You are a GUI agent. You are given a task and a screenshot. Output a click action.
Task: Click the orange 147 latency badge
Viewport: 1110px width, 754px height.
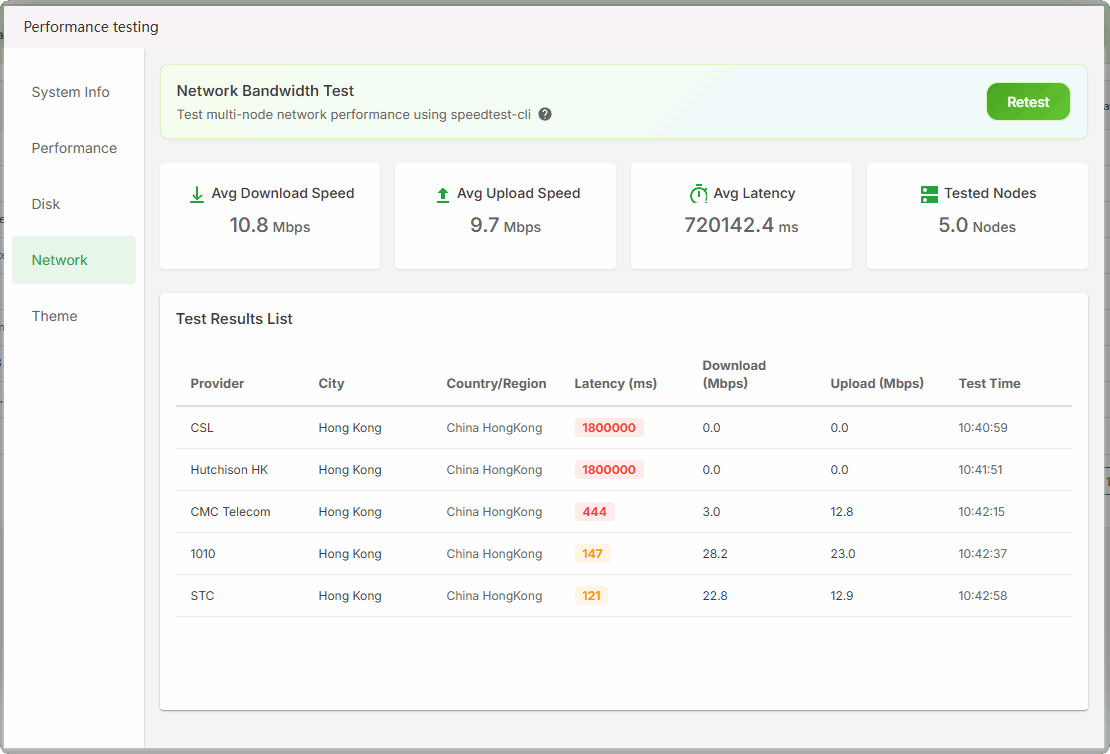[x=592, y=554]
